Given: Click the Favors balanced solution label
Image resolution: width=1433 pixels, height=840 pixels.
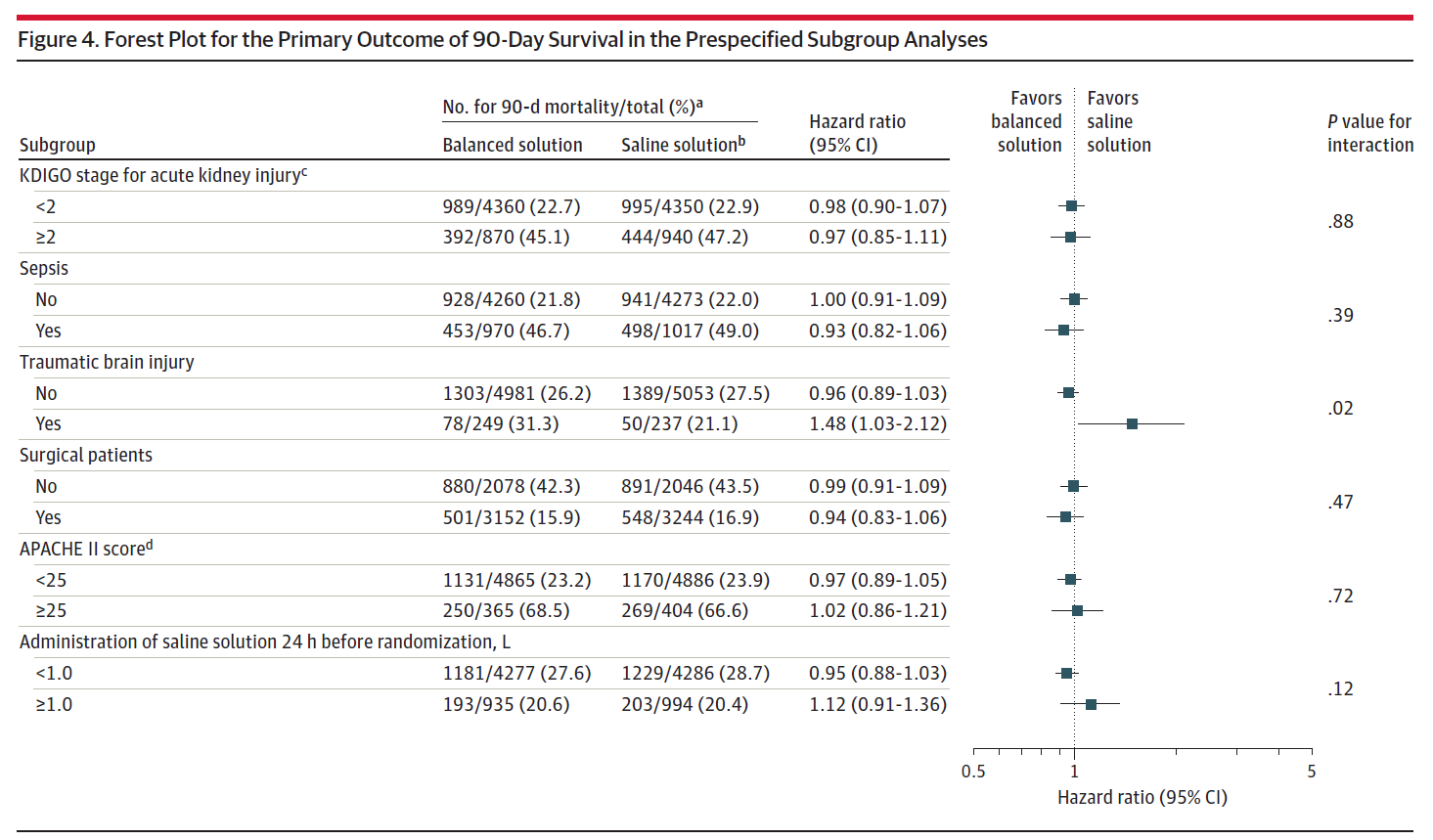Looking at the screenshot, I should 1026,122.
